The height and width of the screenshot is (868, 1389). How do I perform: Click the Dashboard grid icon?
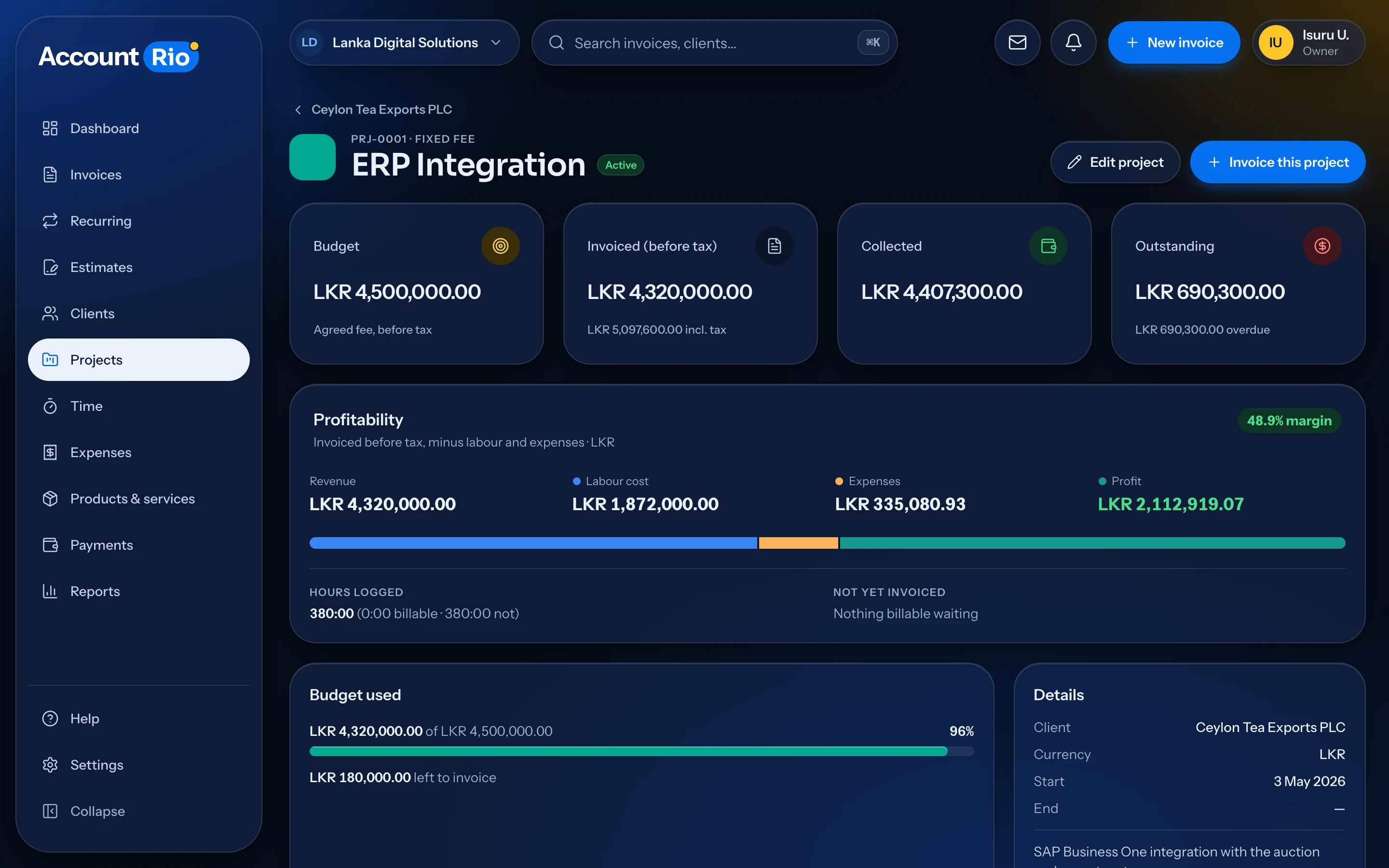coord(50,128)
